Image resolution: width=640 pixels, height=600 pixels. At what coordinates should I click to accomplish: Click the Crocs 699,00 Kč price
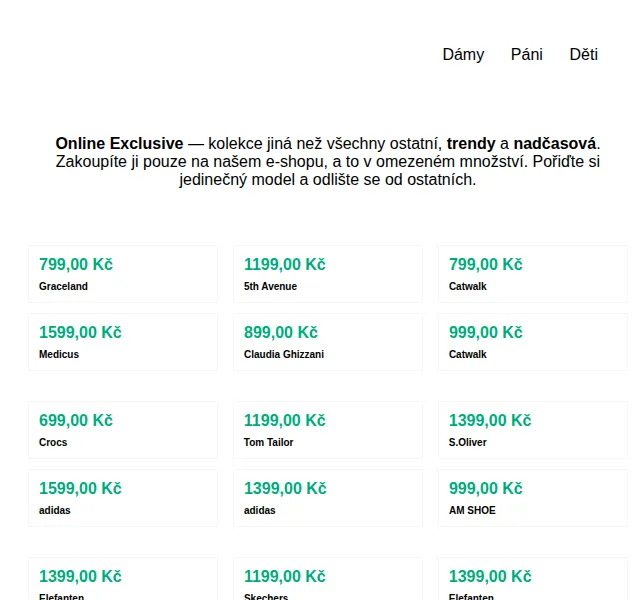(76, 420)
